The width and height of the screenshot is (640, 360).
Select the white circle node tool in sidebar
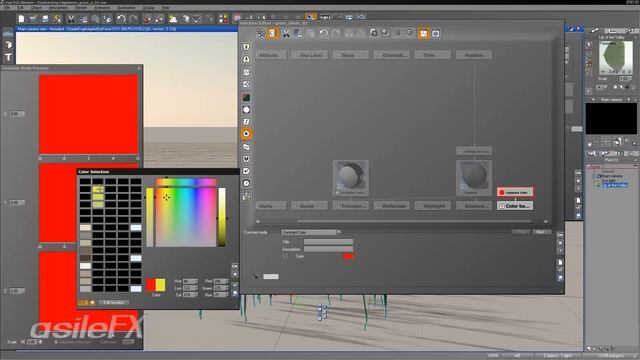246,110
